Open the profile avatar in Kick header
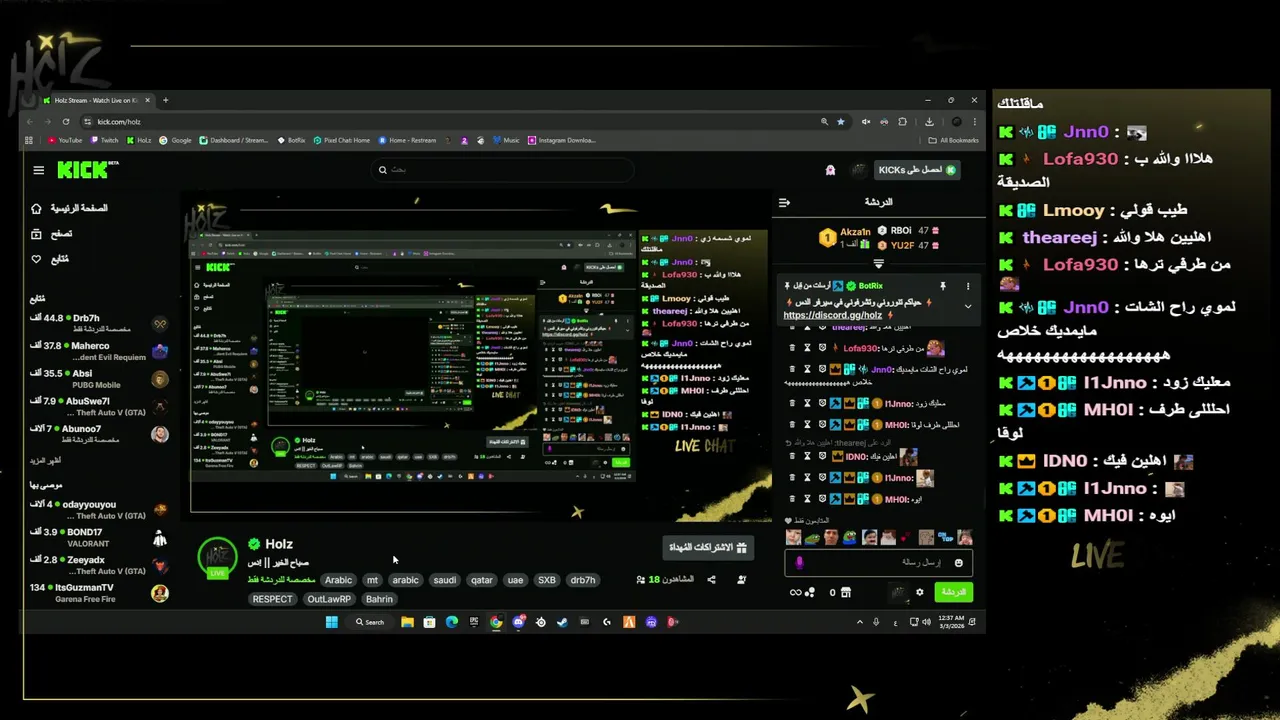Viewport: 1280px width, 720px height. 858,170
